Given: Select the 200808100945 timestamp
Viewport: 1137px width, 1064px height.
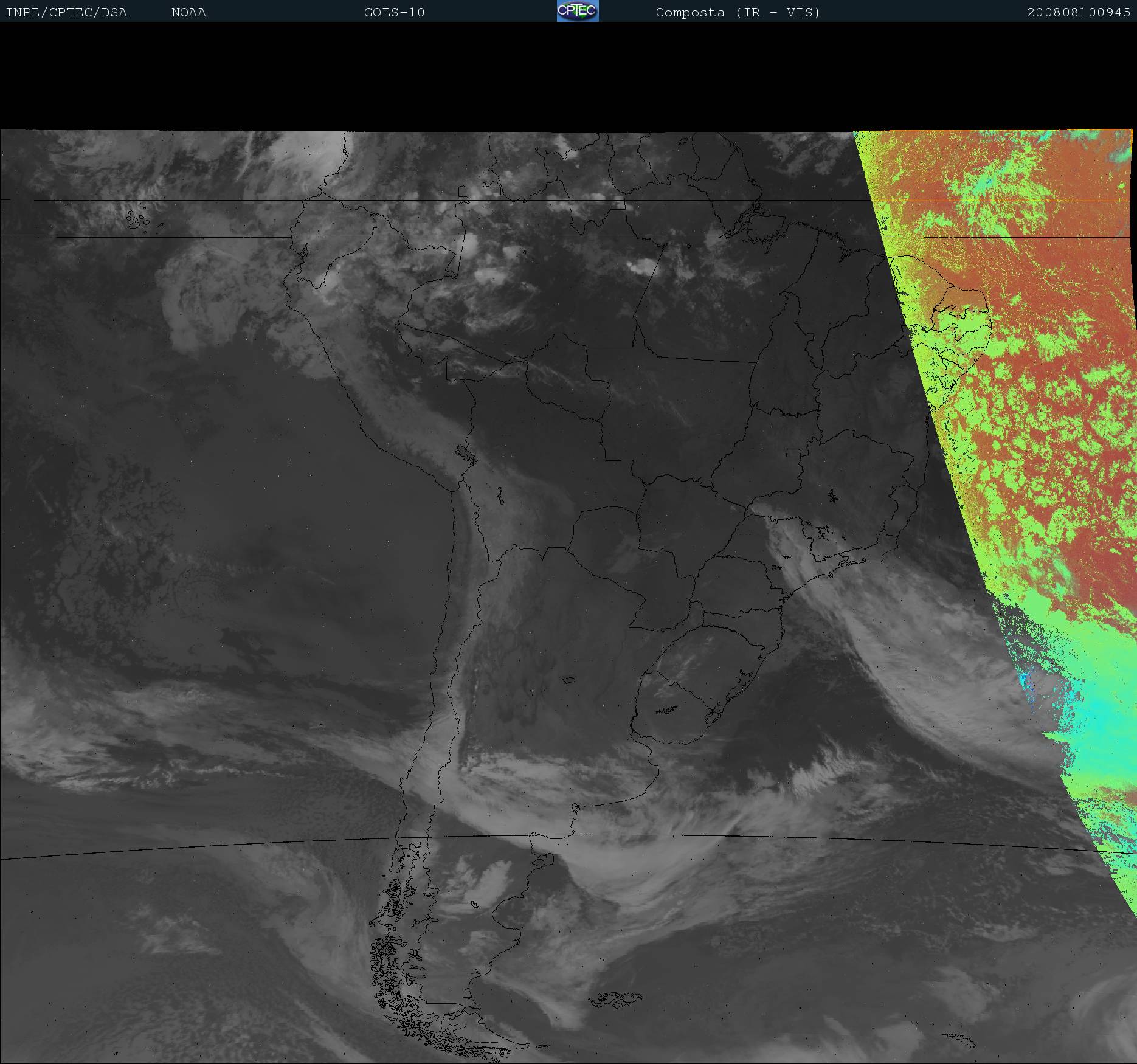Looking at the screenshot, I should coord(1079,12).
